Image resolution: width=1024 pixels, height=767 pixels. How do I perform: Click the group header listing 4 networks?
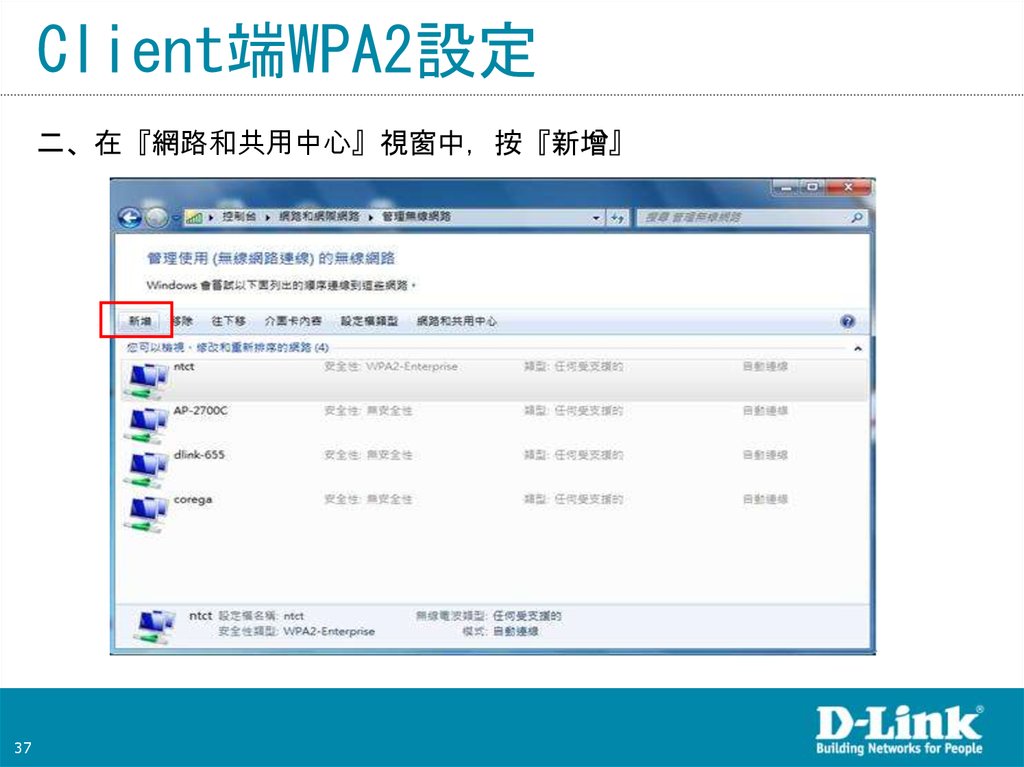pos(228,348)
